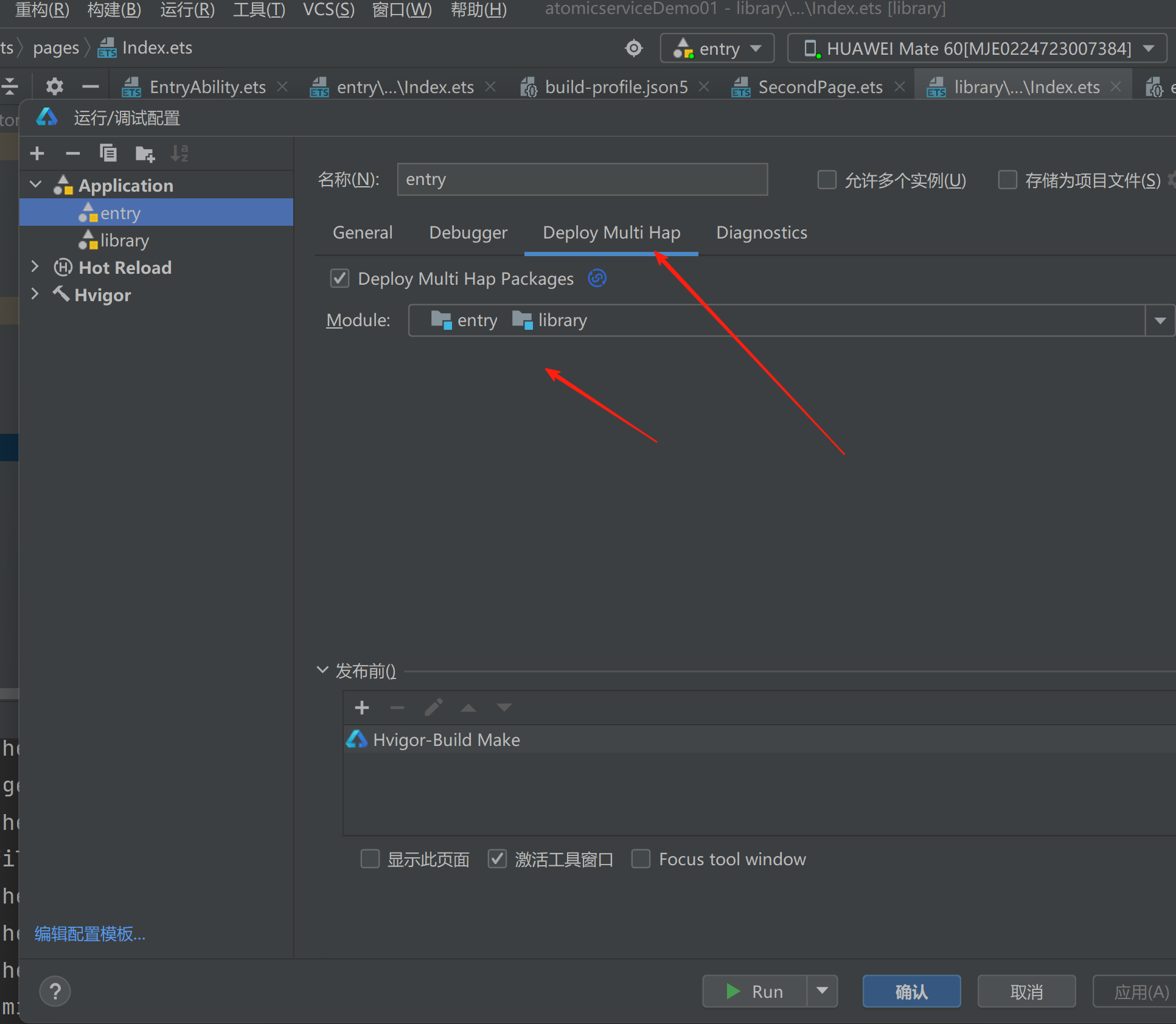Expand the Hvigor tree node
1176x1024 pixels.
tap(35, 294)
